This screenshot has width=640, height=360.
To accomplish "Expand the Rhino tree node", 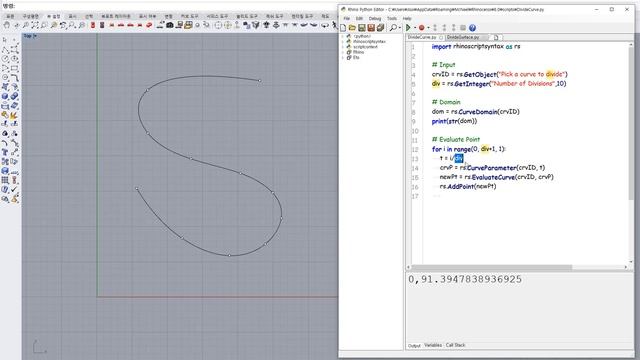I will [342, 52].
